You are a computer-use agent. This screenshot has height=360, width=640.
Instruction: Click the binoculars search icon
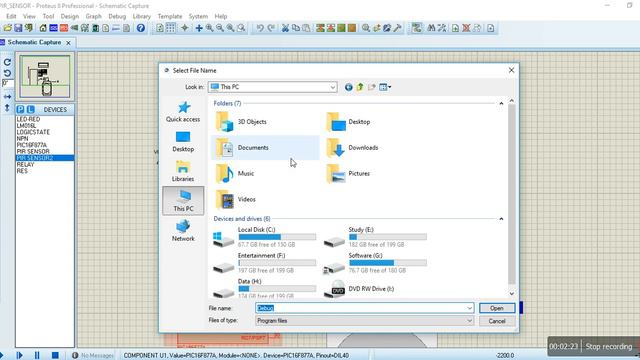tap(431, 28)
